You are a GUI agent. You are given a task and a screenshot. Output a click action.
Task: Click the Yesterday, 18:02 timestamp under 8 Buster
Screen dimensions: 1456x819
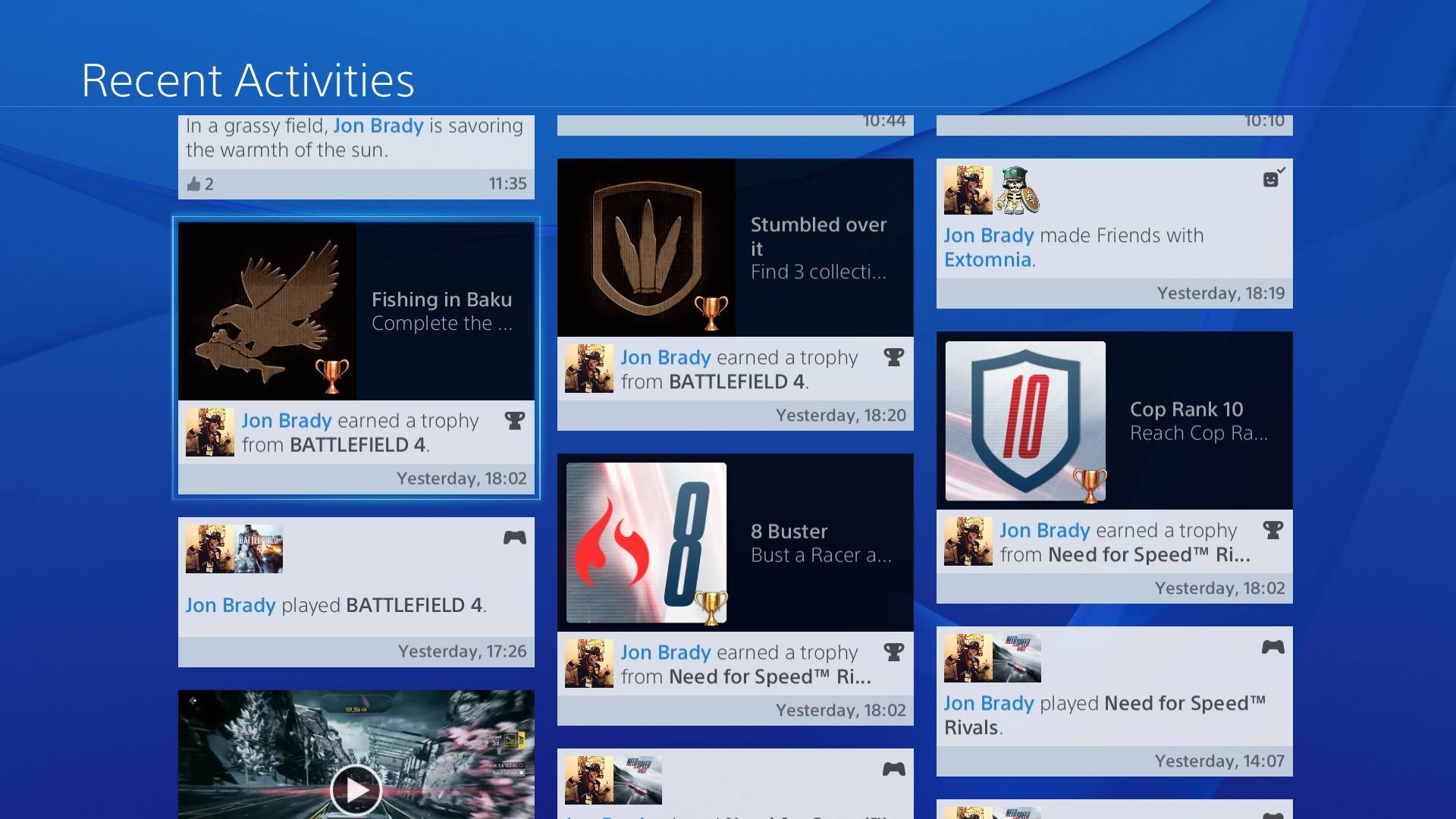click(x=840, y=711)
